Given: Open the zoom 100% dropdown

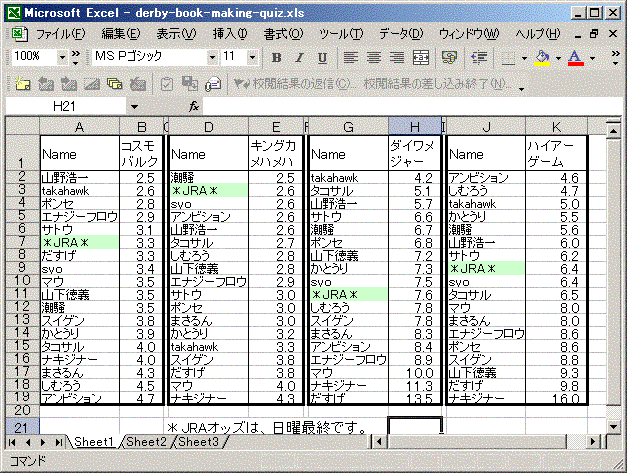Looking at the screenshot, I should click(x=62, y=58).
